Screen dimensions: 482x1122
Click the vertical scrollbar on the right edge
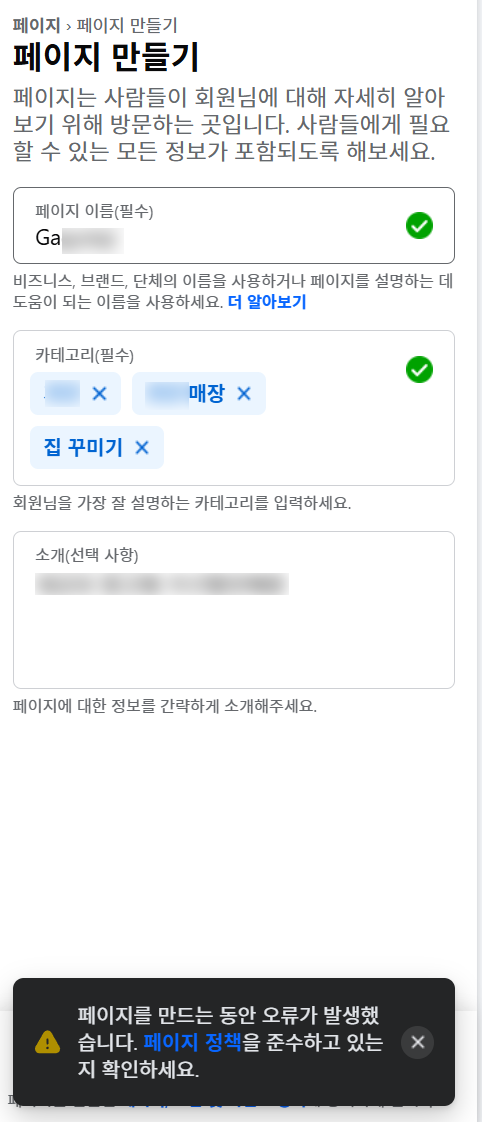479,501
